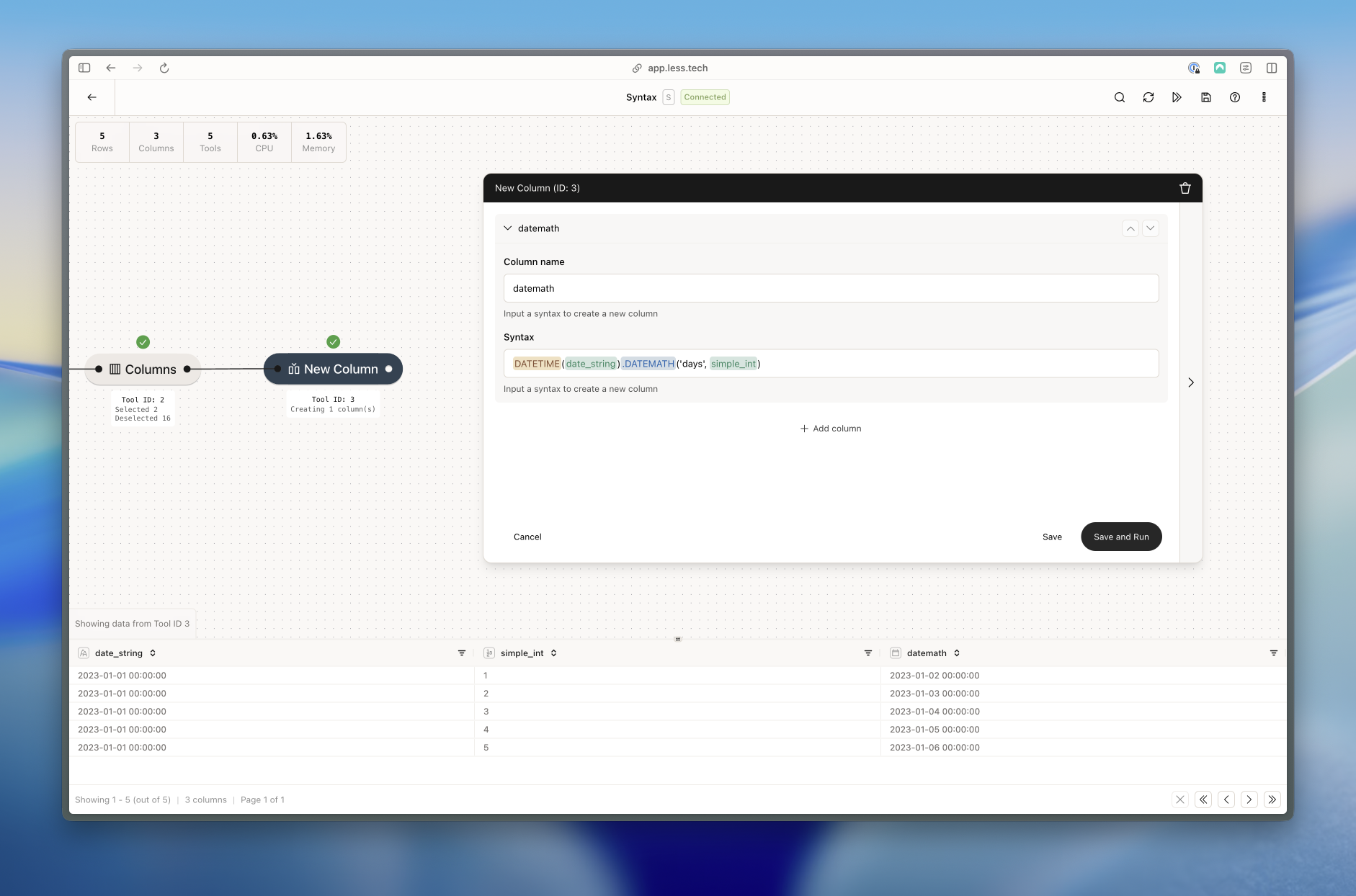This screenshot has width=1356, height=896.
Task: Click the Memory 1.63% stat
Action: click(x=318, y=142)
